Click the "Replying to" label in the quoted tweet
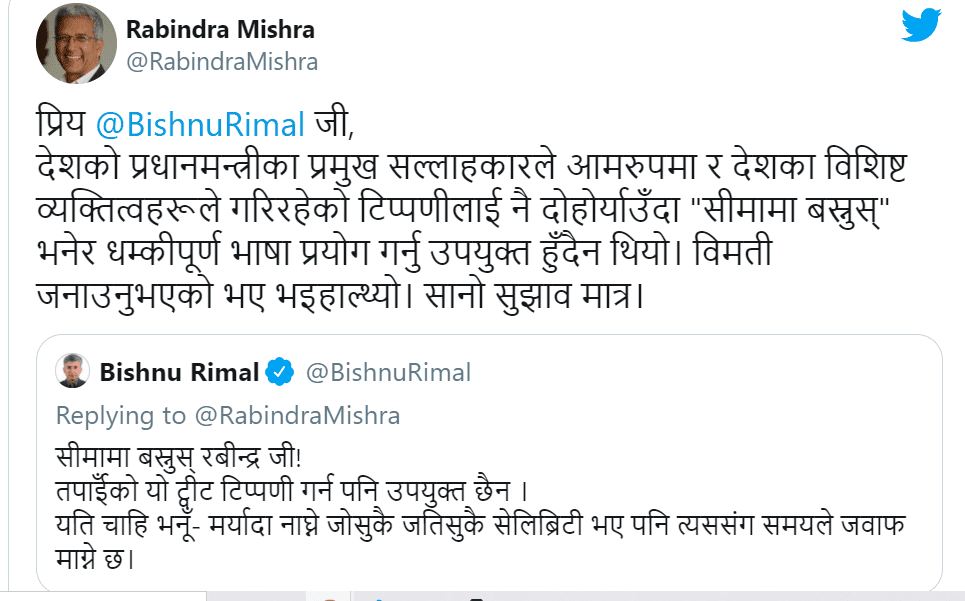Viewport: 965px width, 601px height. click(x=121, y=415)
